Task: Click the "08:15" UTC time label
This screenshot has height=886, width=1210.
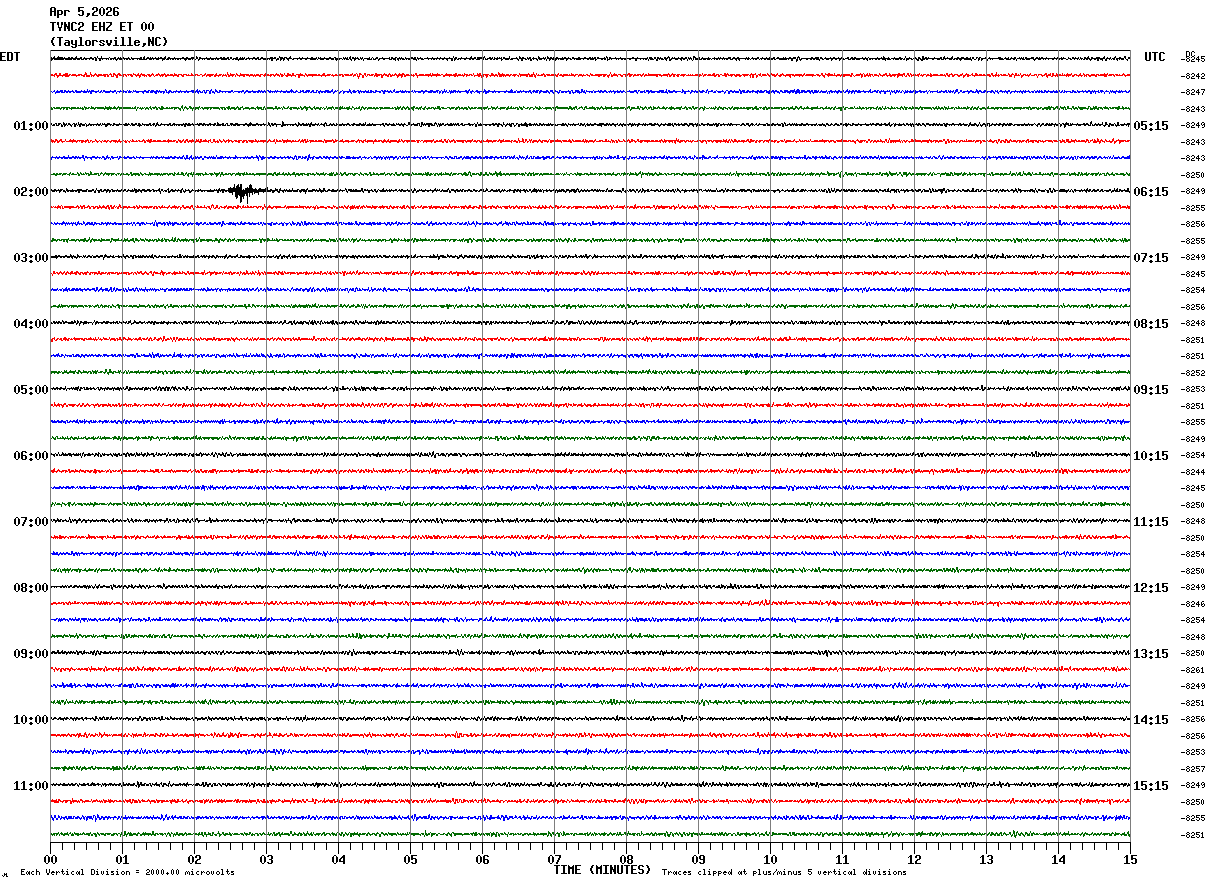Action: click(x=1150, y=324)
